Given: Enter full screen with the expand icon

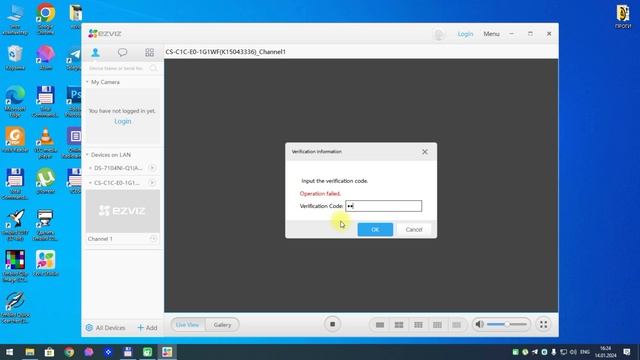Looking at the screenshot, I should [543, 324].
